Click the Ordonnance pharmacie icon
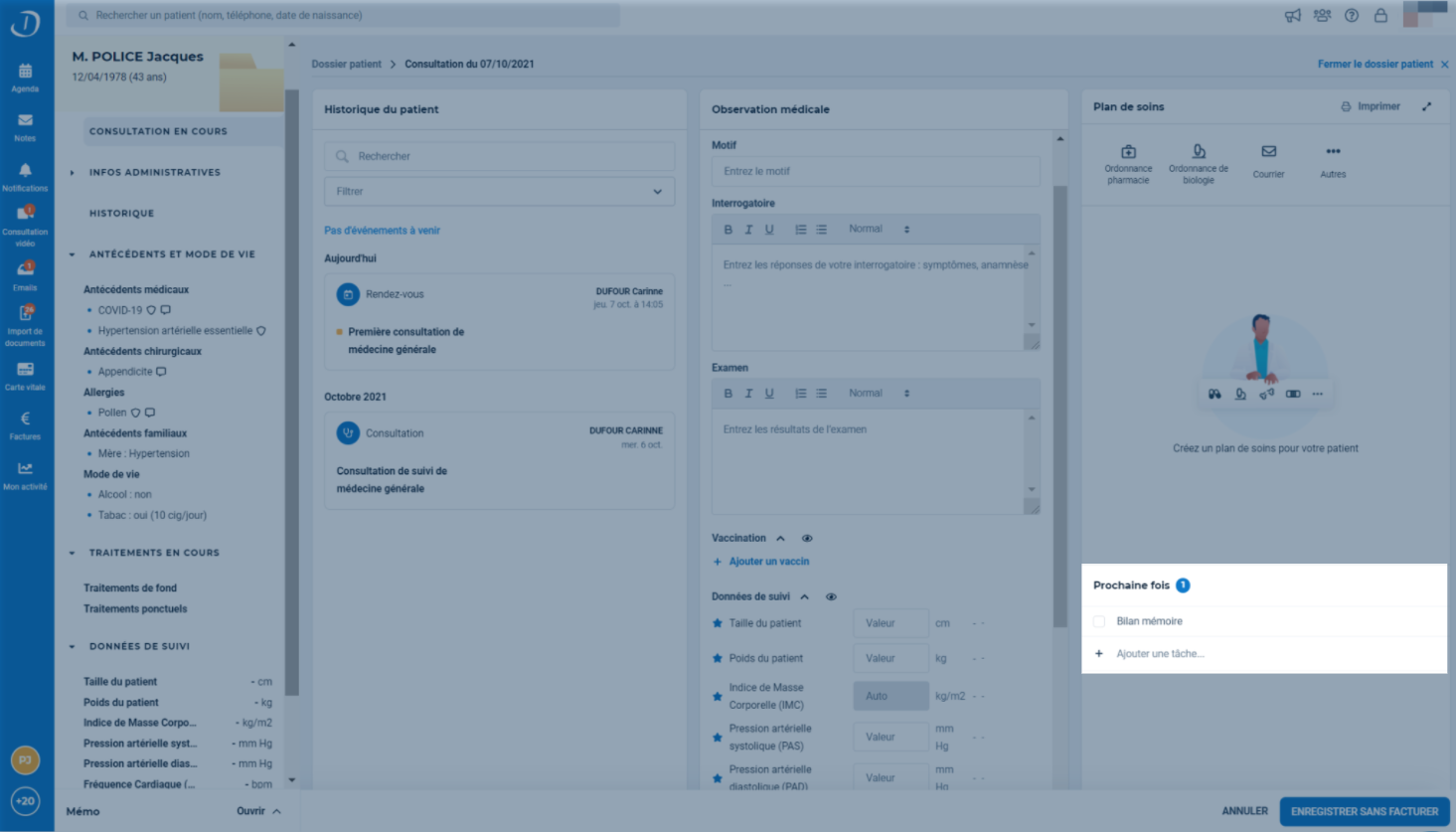This screenshot has height=832, width=1456. pyautogui.click(x=1128, y=152)
